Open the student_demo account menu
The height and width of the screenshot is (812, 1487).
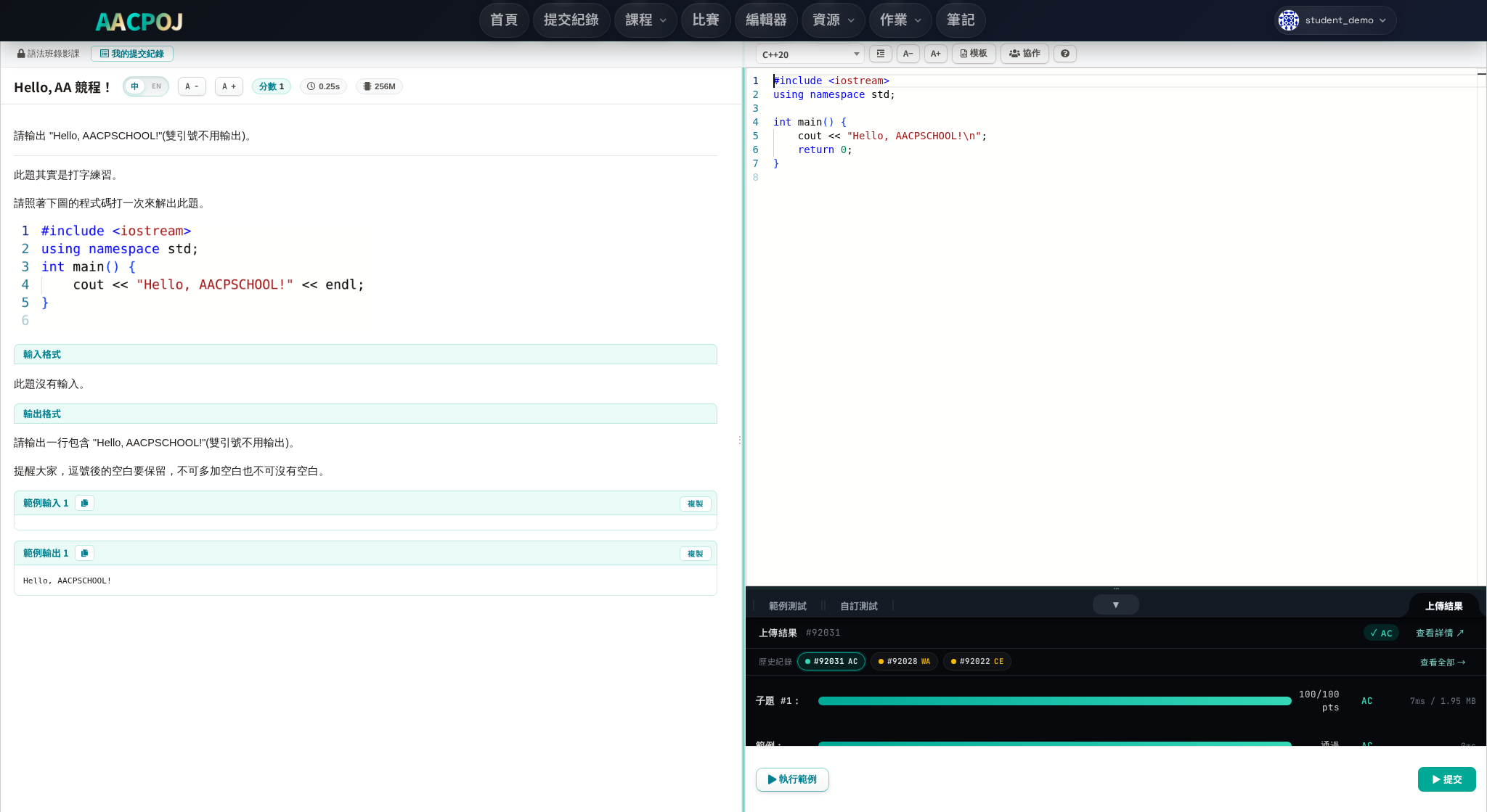1336,20
